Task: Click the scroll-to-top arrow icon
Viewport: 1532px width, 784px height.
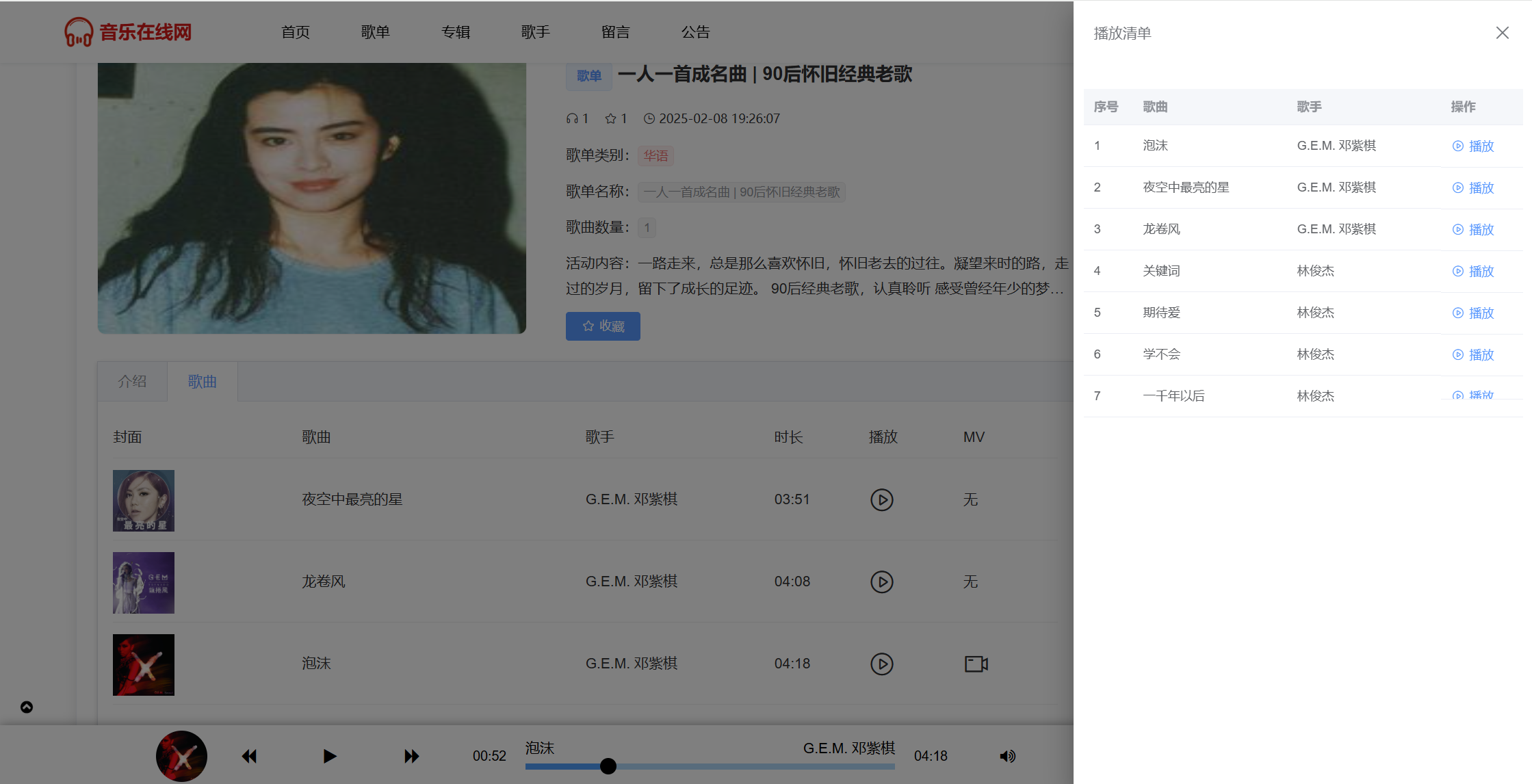Action: pyautogui.click(x=27, y=707)
